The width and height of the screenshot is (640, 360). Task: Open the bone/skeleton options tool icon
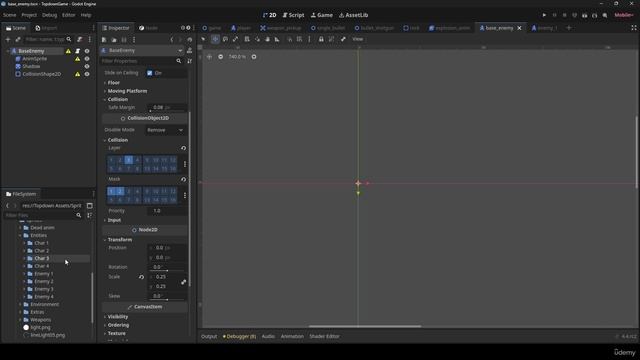pyautogui.click(x=343, y=39)
